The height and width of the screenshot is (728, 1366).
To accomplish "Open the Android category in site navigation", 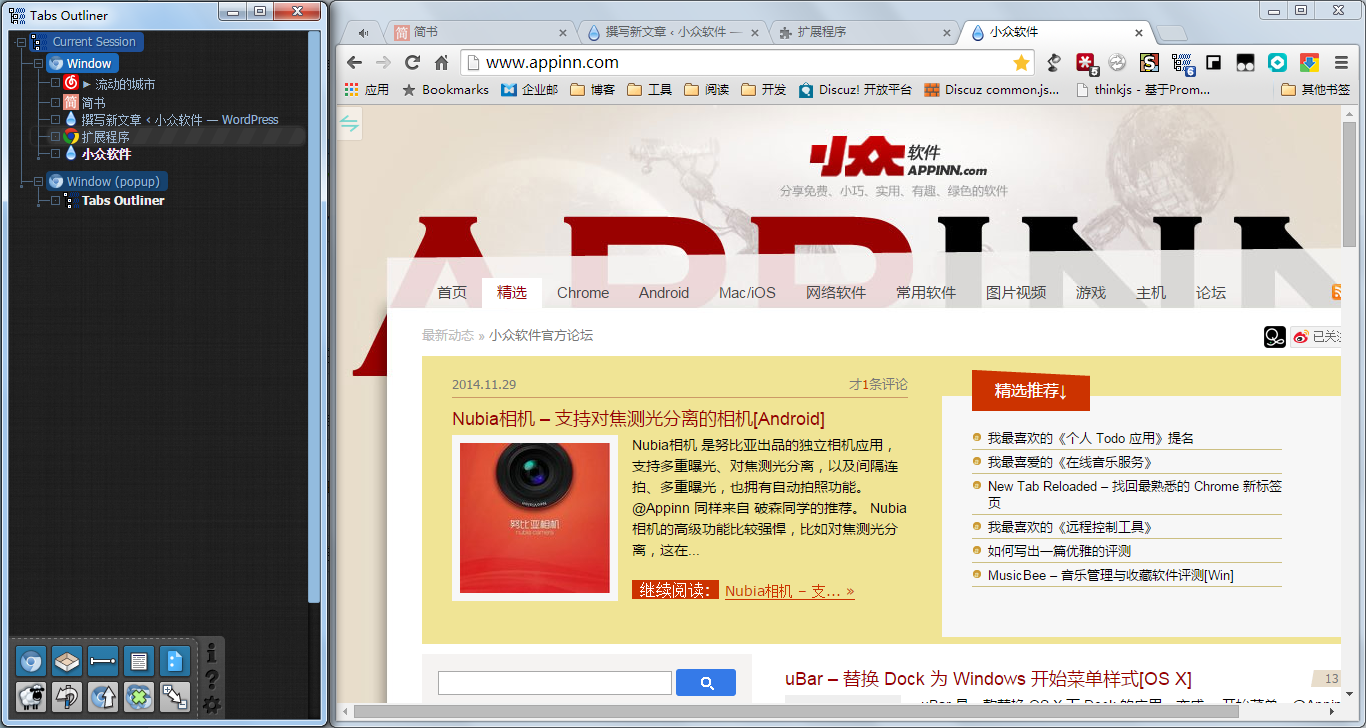I will [x=664, y=292].
